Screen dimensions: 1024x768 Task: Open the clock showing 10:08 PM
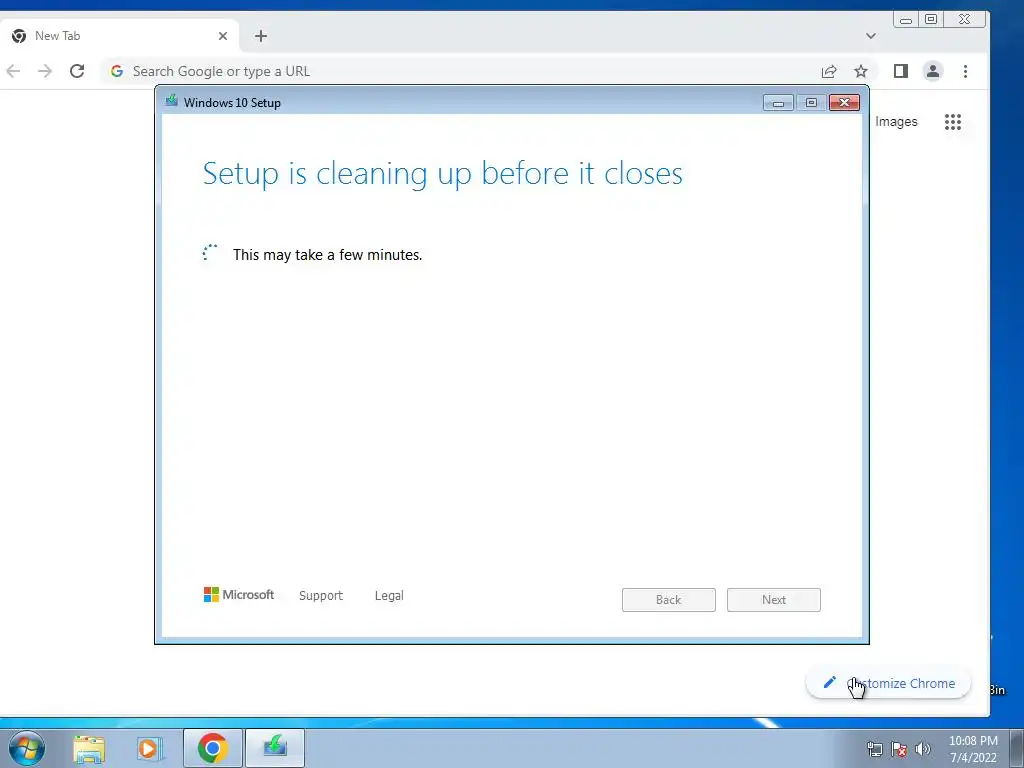973,749
